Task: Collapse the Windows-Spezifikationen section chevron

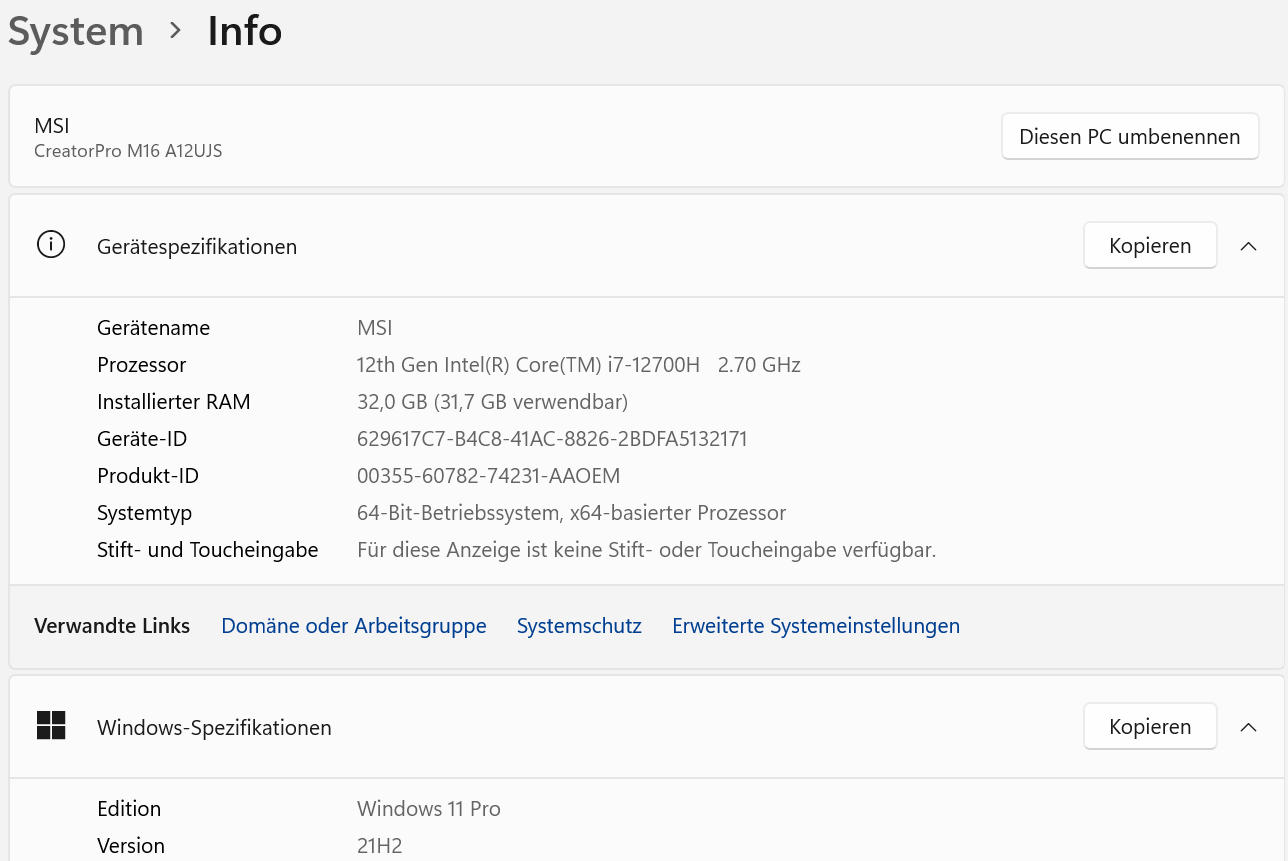Action: point(1248,727)
